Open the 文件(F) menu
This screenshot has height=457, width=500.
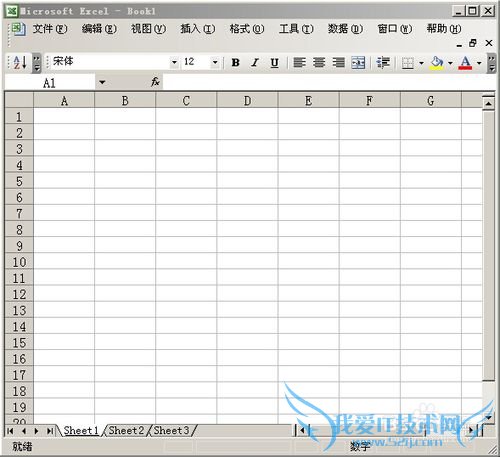pos(50,29)
